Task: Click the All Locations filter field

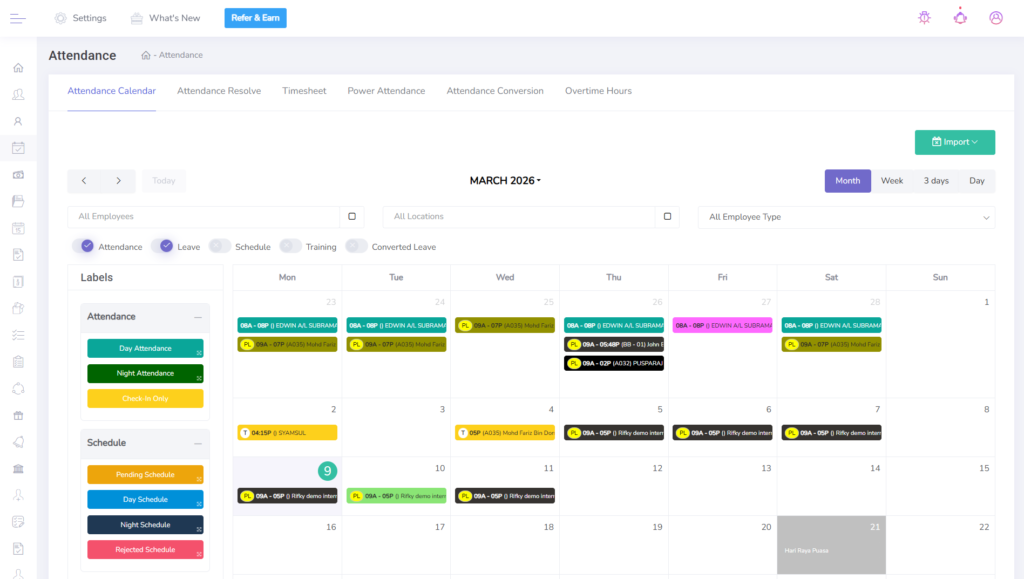Action: [520, 217]
